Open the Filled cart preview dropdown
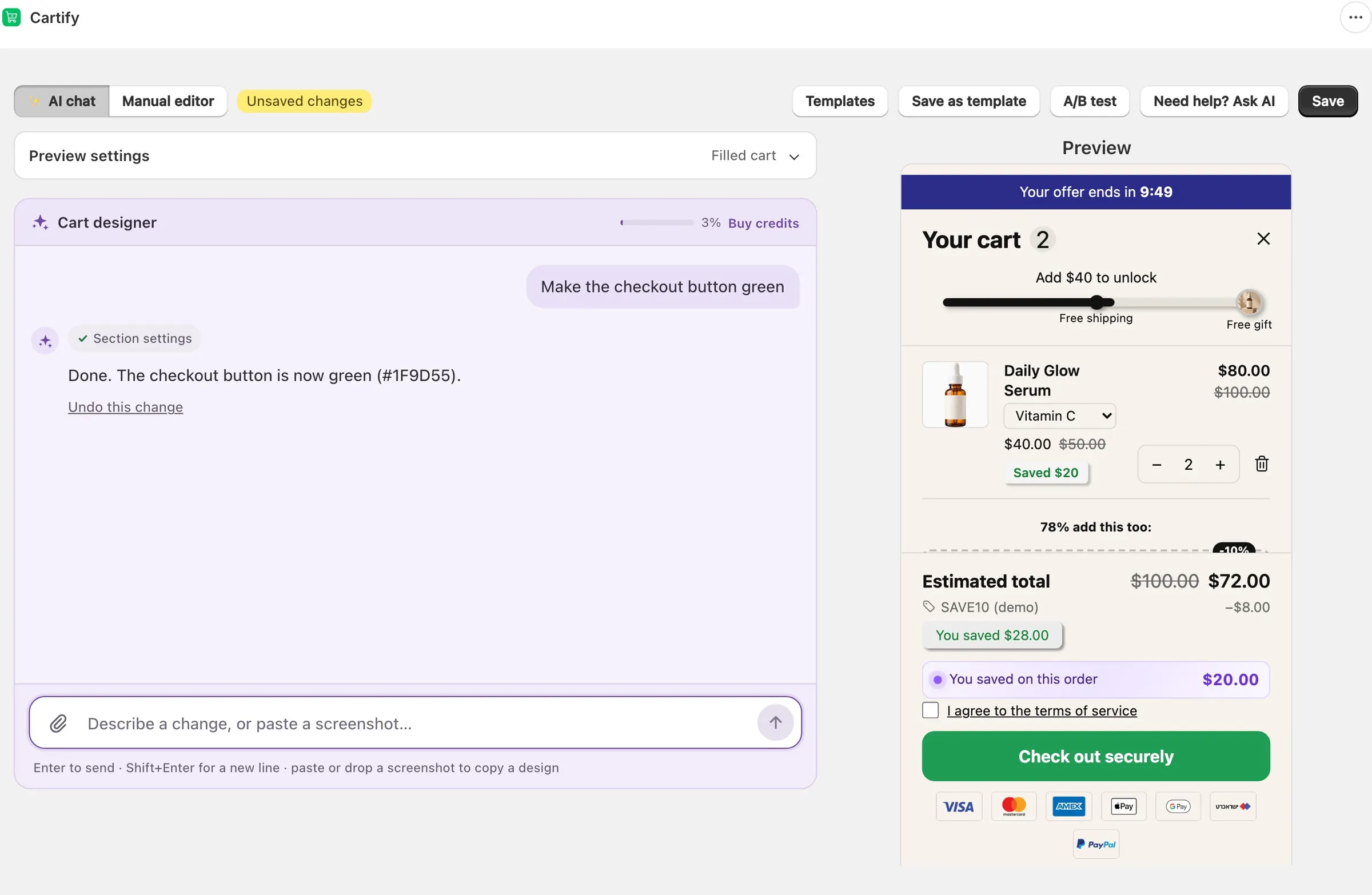 pyautogui.click(x=755, y=155)
